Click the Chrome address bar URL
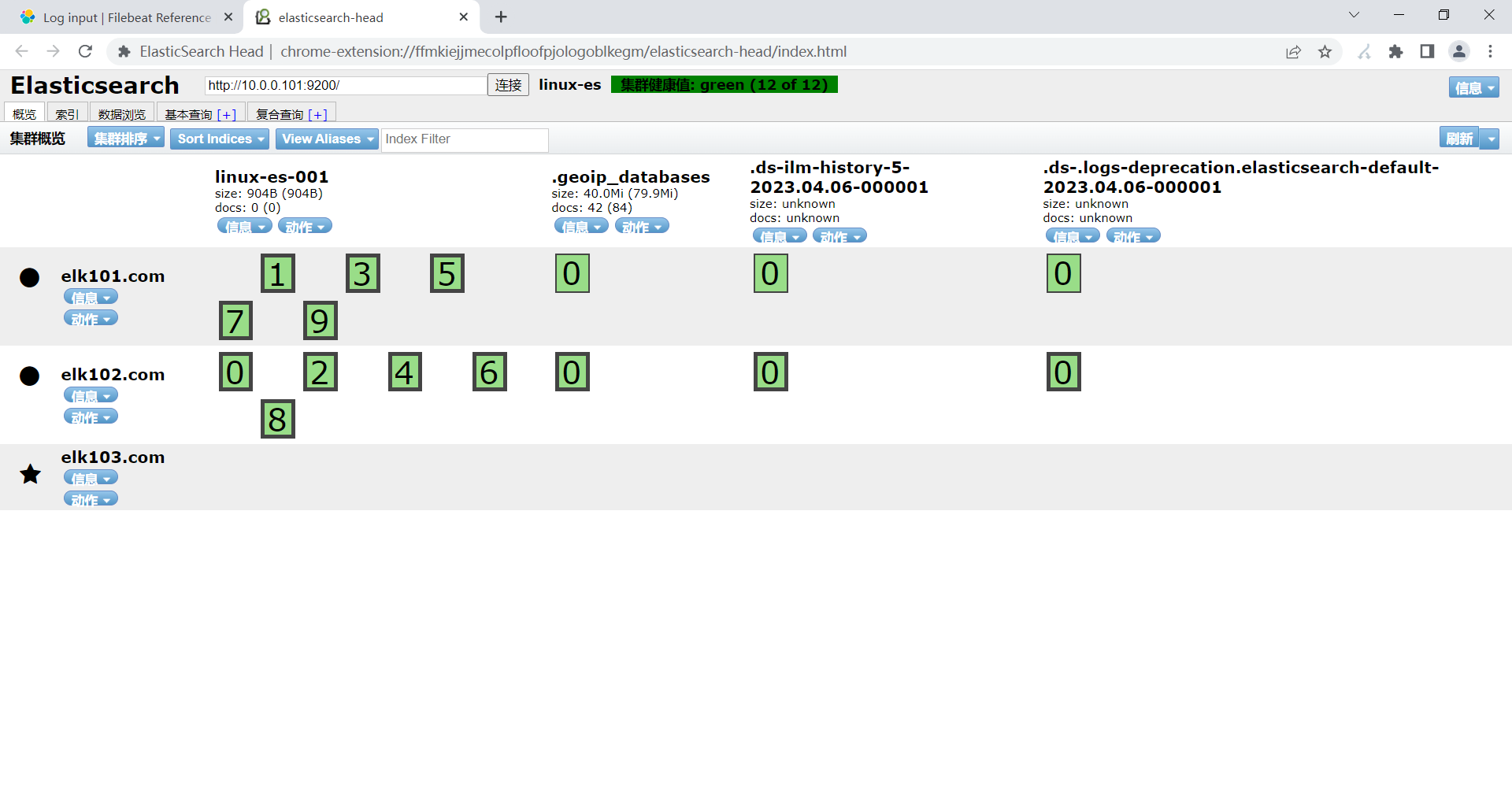 point(563,51)
